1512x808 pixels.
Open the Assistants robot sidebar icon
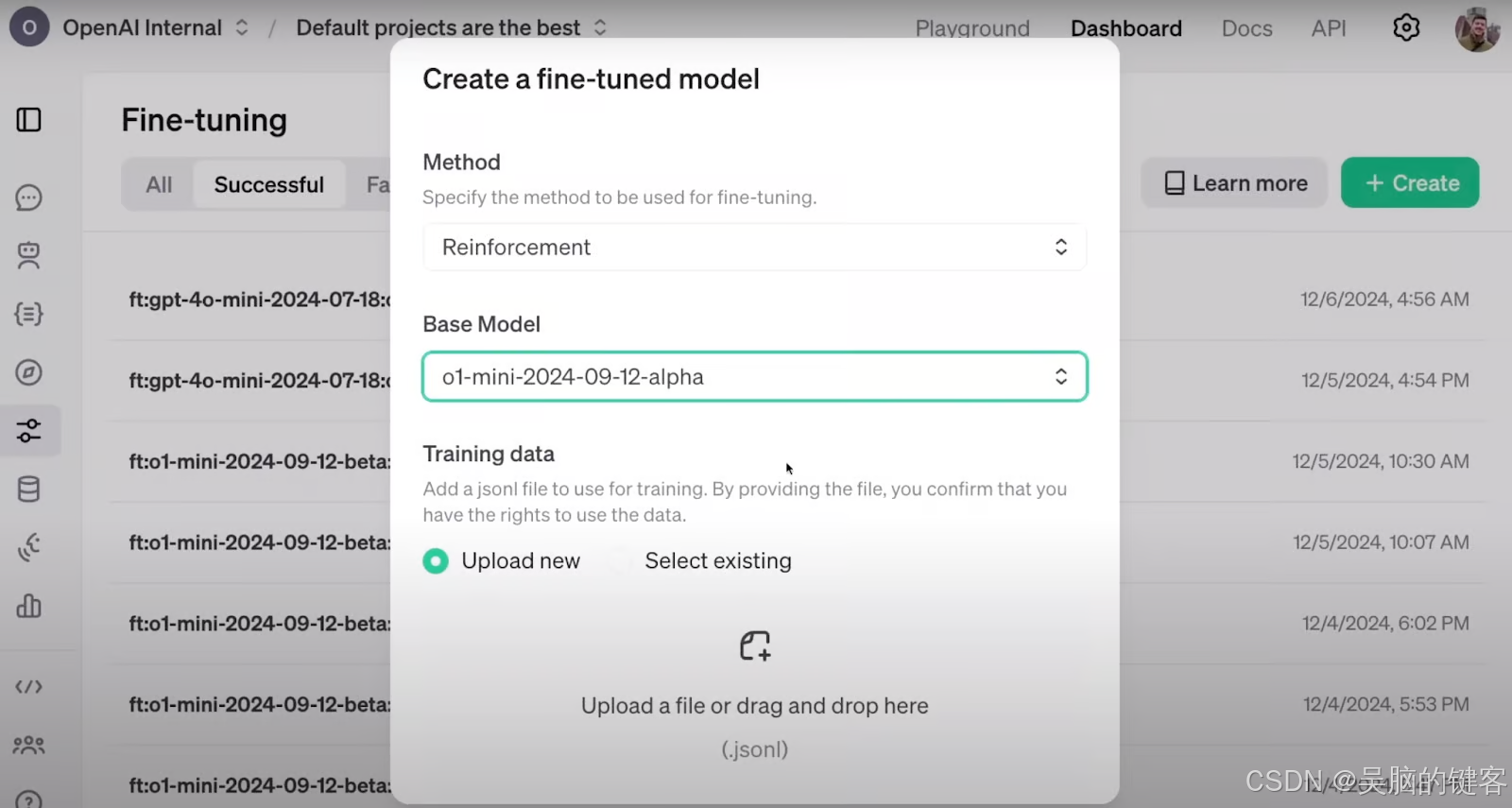28,255
